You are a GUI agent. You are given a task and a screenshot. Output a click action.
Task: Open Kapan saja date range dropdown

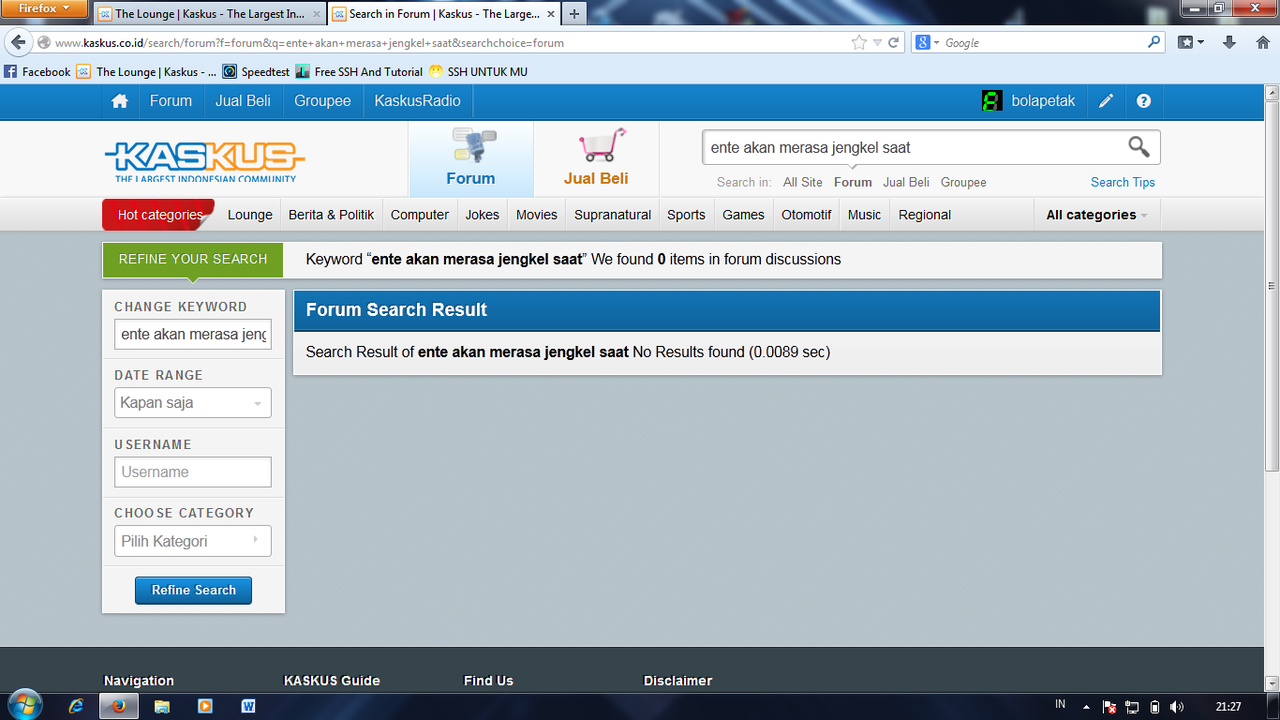click(192, 403)
